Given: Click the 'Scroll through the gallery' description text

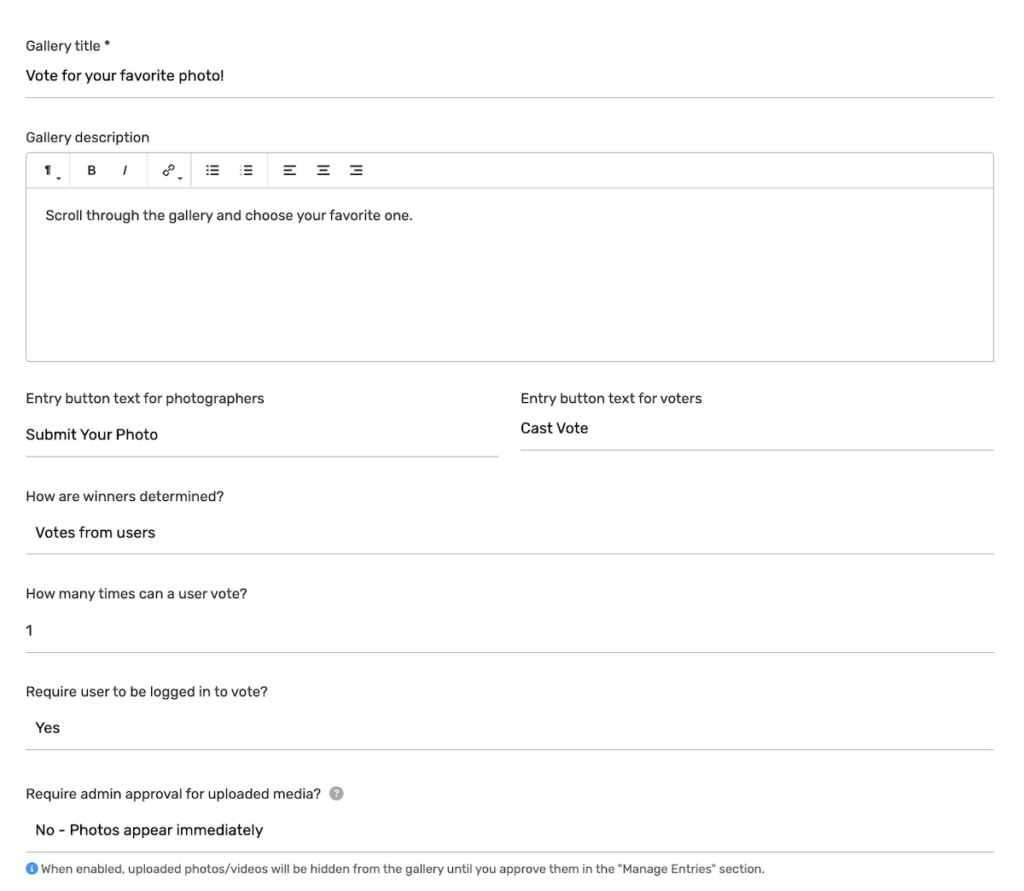Looking at the screenshot, I should [x=229, y=216].
